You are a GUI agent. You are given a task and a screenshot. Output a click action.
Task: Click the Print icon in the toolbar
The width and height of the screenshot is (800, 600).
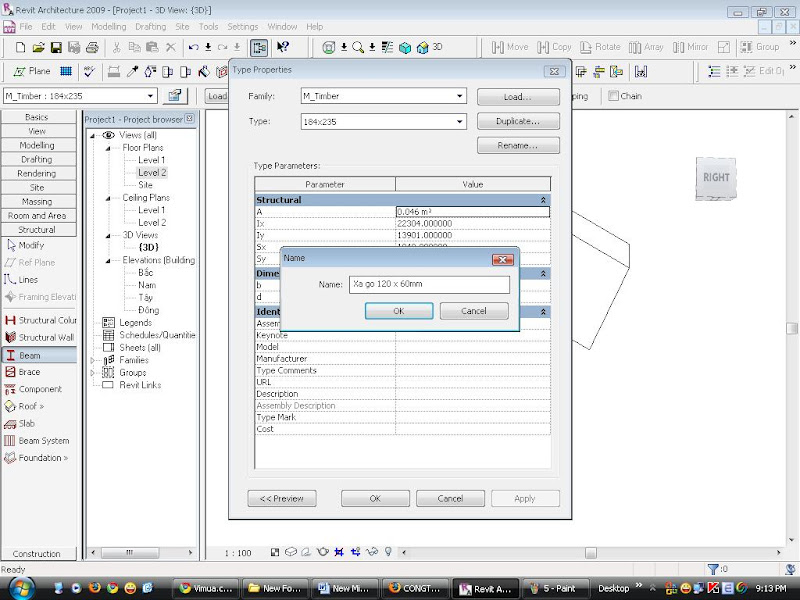[x=92, y=47]
